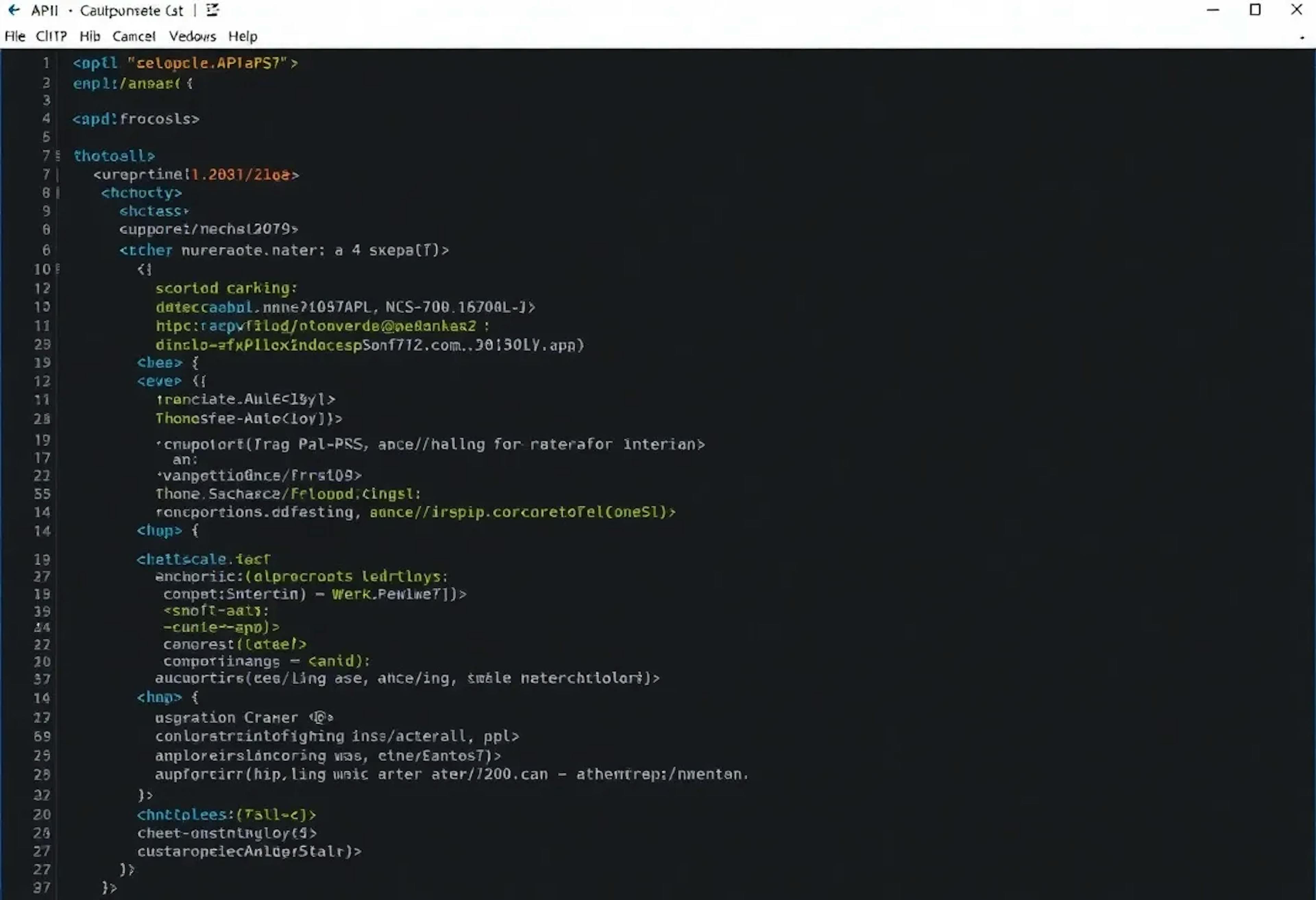Toggle fold marker beside line 10

pyautogui.click(x=58, y=269)
